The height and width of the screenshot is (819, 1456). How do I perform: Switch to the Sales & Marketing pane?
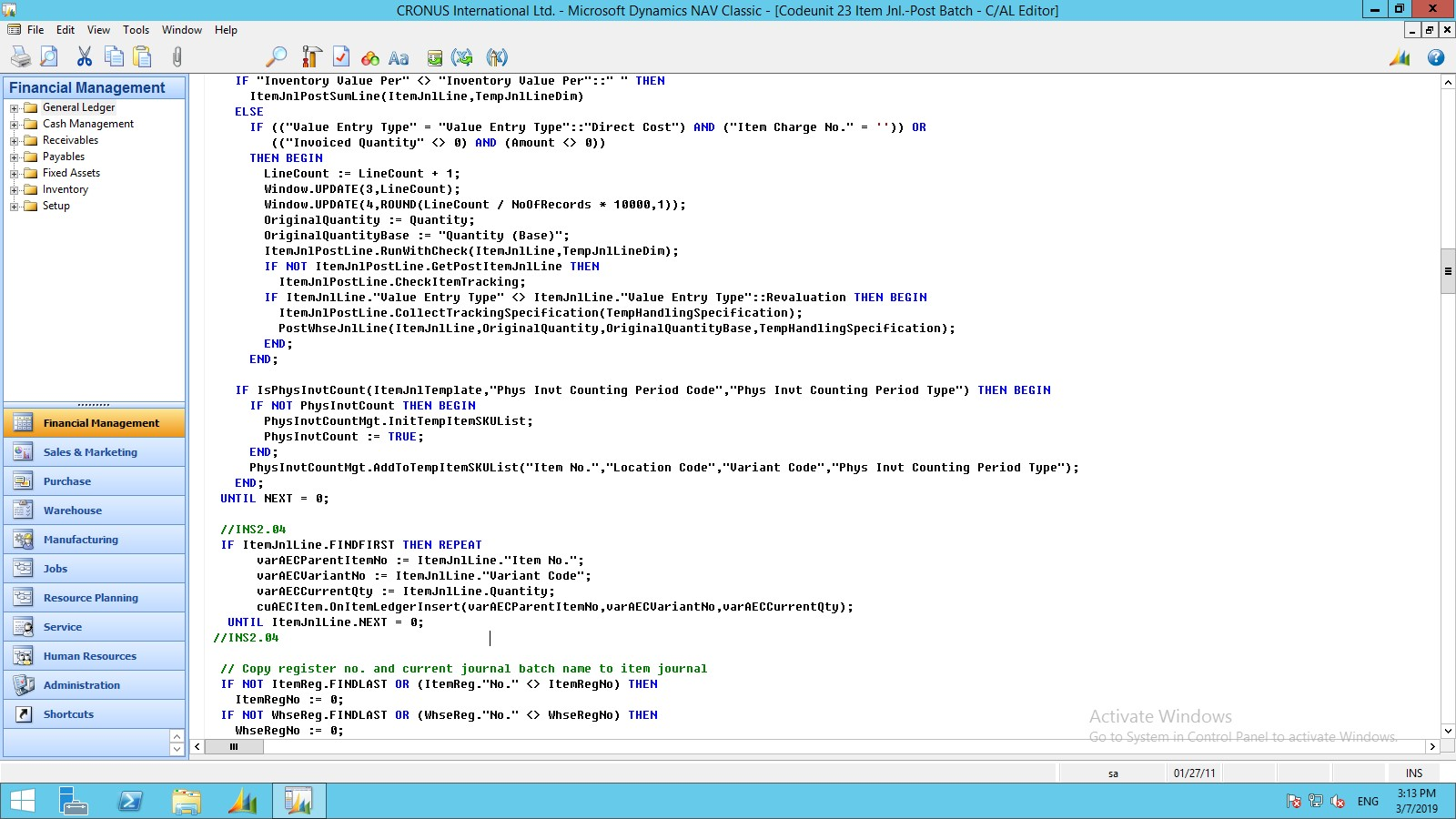point(91,452)
